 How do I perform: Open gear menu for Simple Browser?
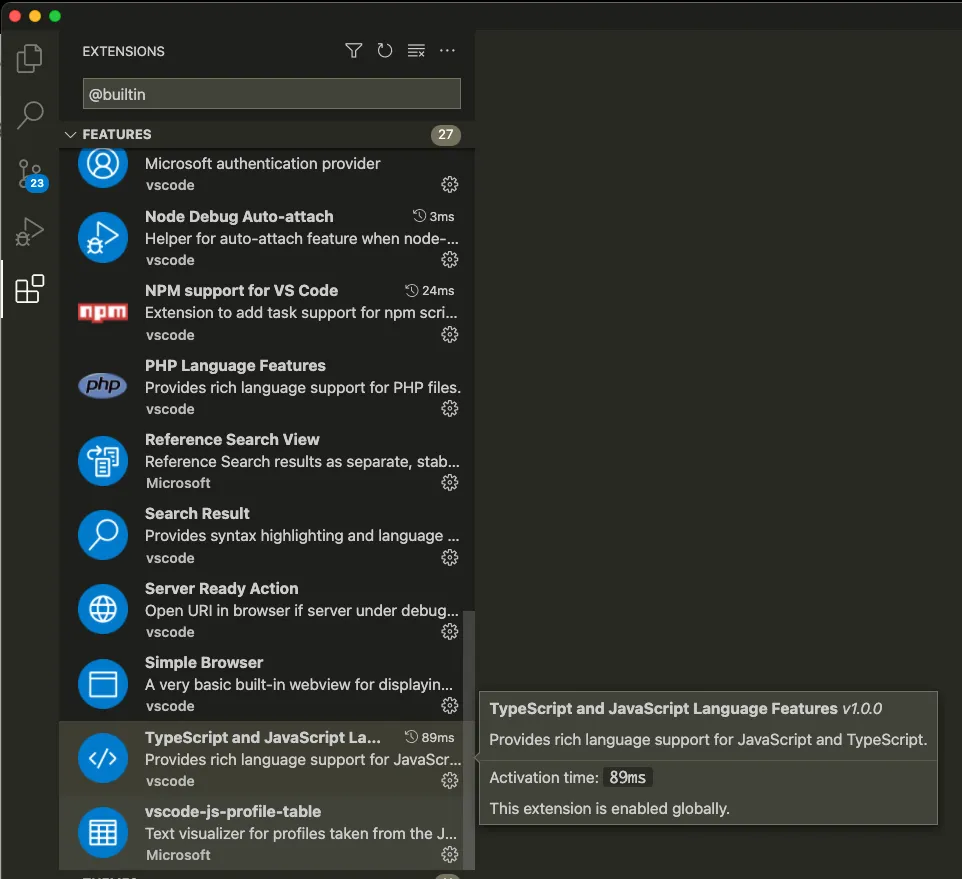(x=450, y=706)
